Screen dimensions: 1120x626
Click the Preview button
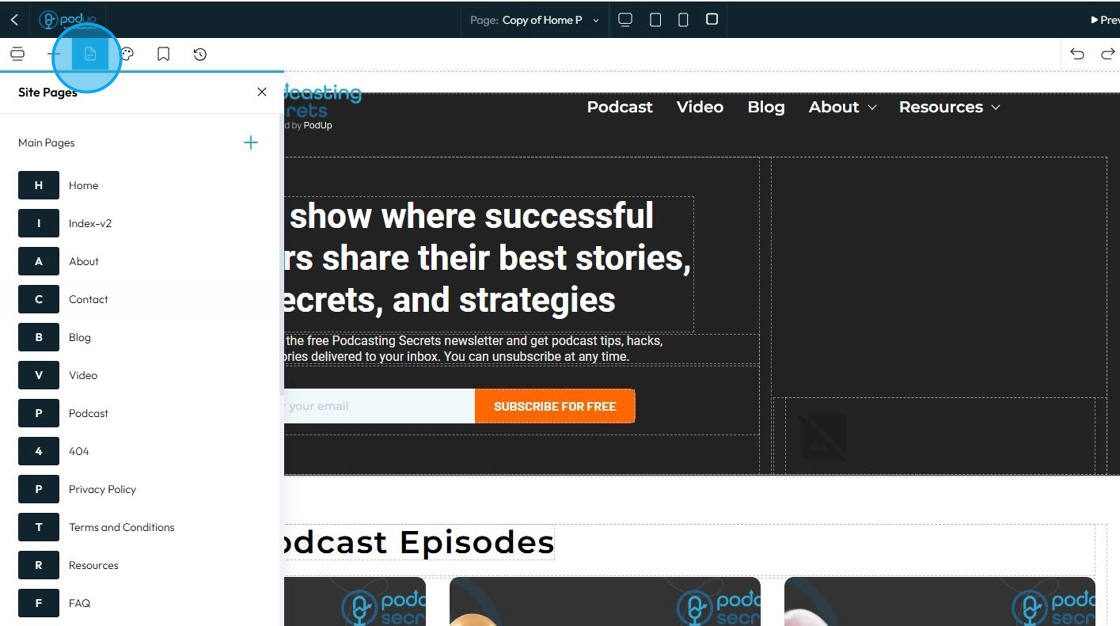tap(1104, 20)
